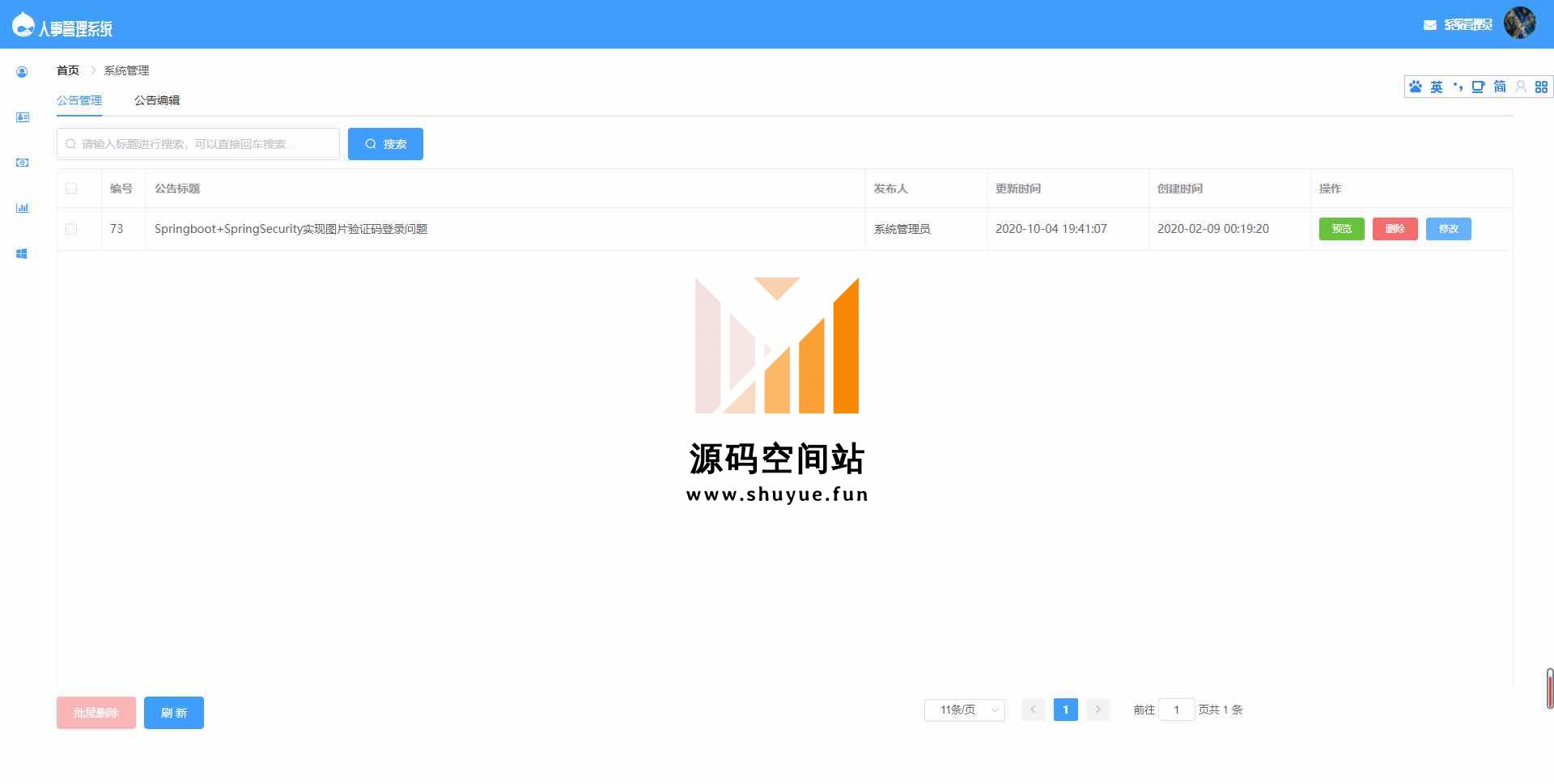Check the checkbox for row 73
The width and height of the screenshot is (1554, 784).
pyautogui.click(x=71, y=229)
